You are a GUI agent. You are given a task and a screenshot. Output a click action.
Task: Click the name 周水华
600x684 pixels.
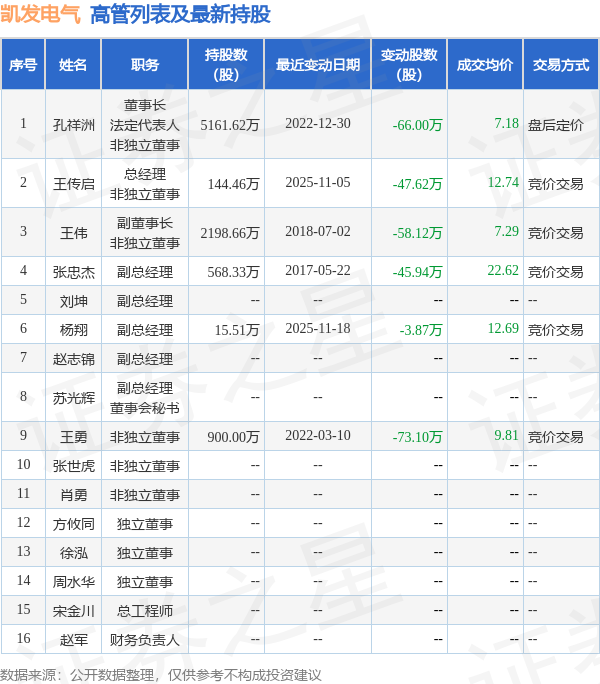pyautogui.click(x=73, y=581)
